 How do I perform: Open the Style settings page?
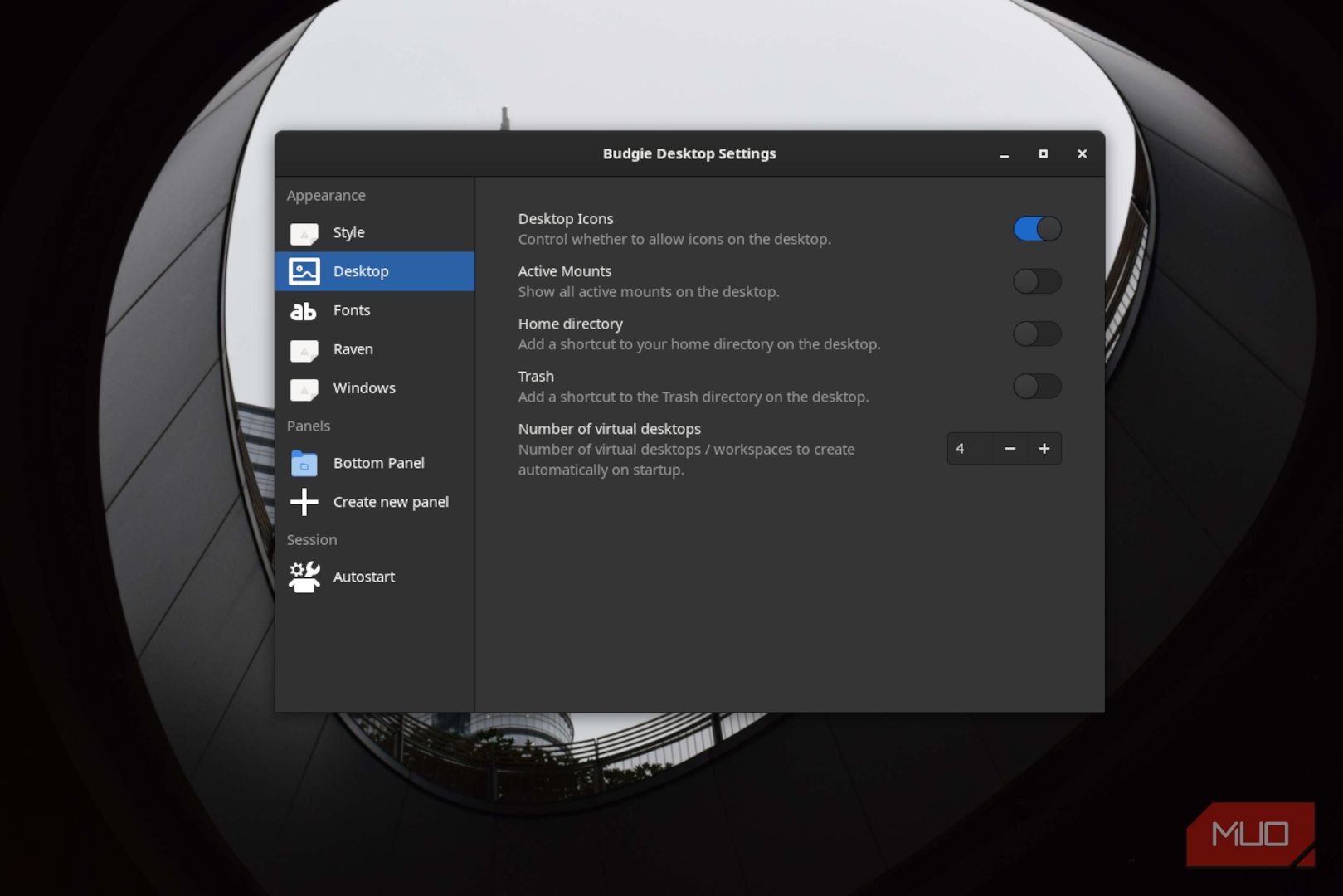tap(348, 233)
